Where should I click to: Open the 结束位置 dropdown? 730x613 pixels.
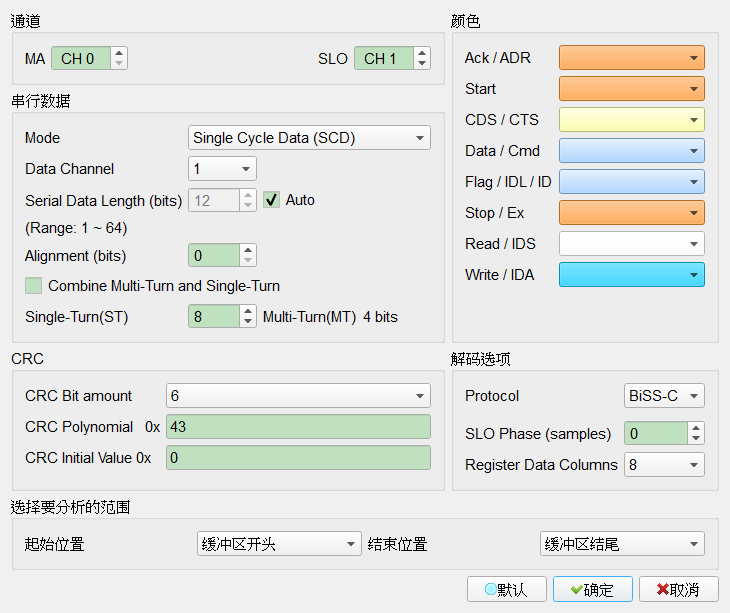click(622, 544)
